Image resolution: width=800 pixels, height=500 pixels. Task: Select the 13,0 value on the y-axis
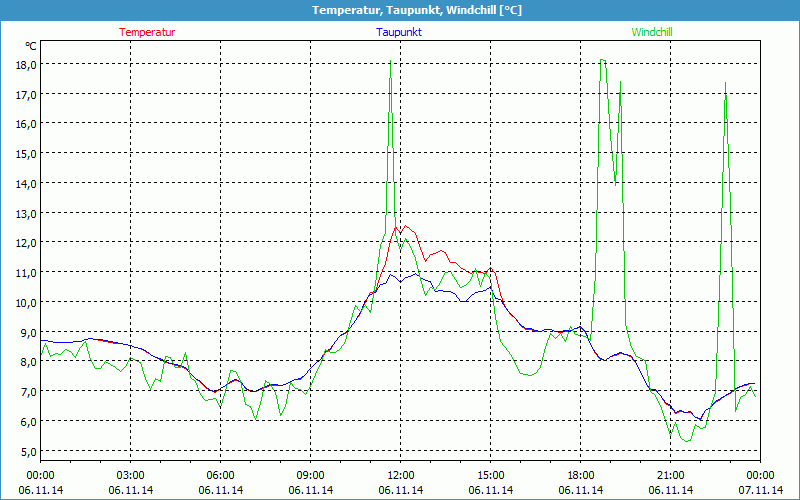point(26,213)
